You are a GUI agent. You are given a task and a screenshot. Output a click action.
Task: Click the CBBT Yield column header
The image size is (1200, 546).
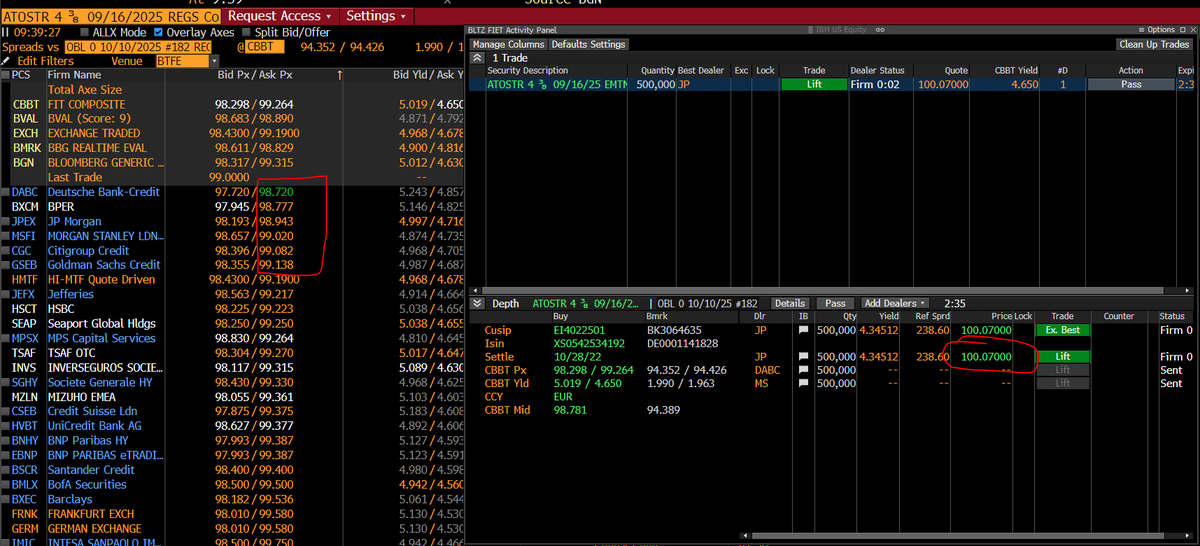(x=1015, y=71)
